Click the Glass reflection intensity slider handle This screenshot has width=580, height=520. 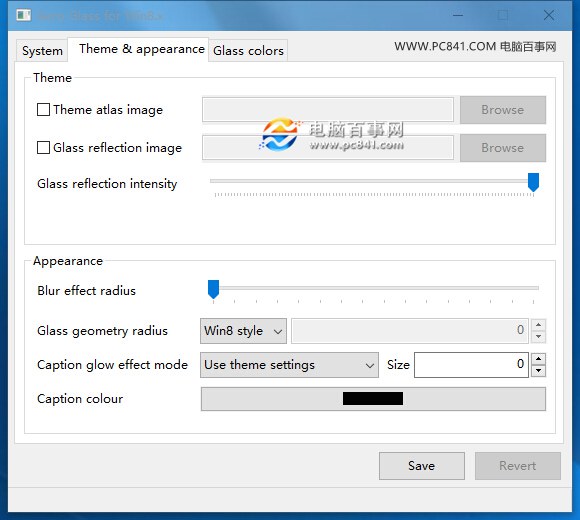[533, 182]
